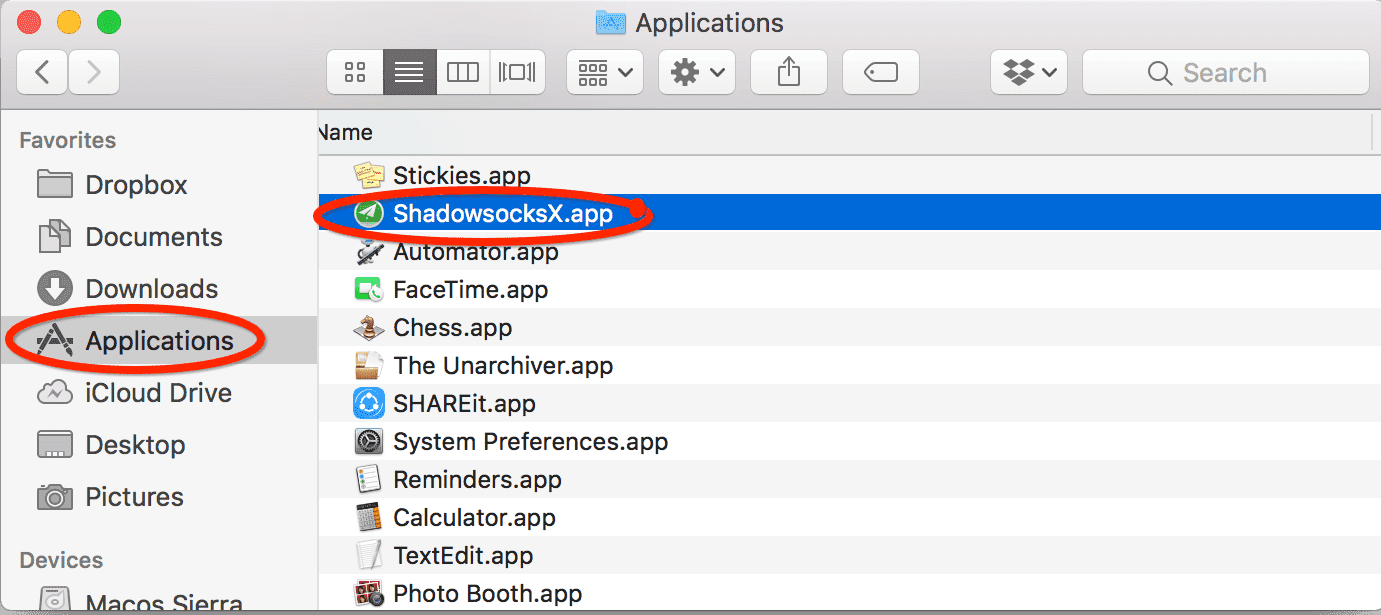This screenshot has height=615, width=1381.
Task: Click the Edit Tags button
Action: coord(881,72)
